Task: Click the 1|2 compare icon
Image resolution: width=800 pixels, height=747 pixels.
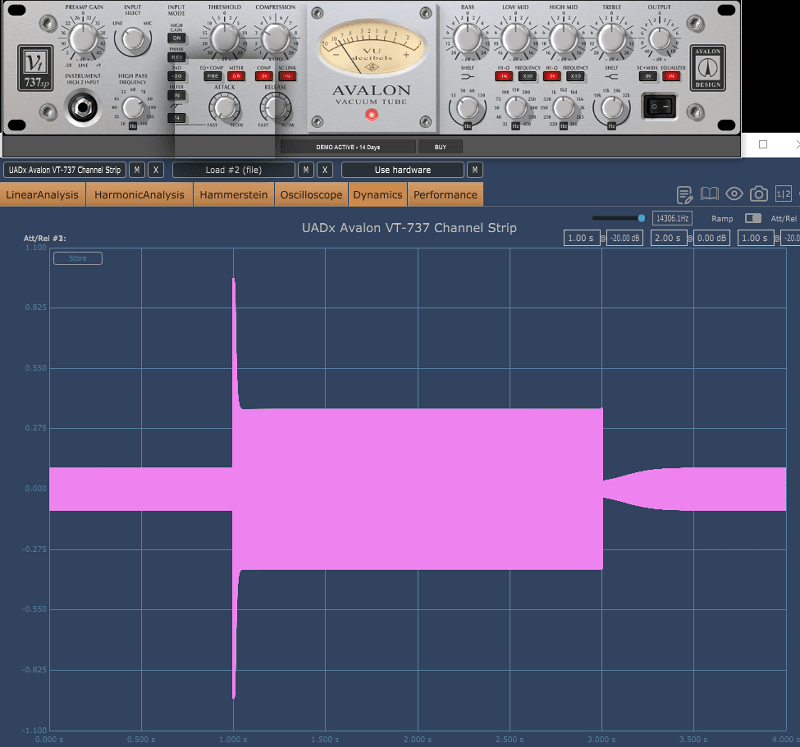Action: [783, 194]
